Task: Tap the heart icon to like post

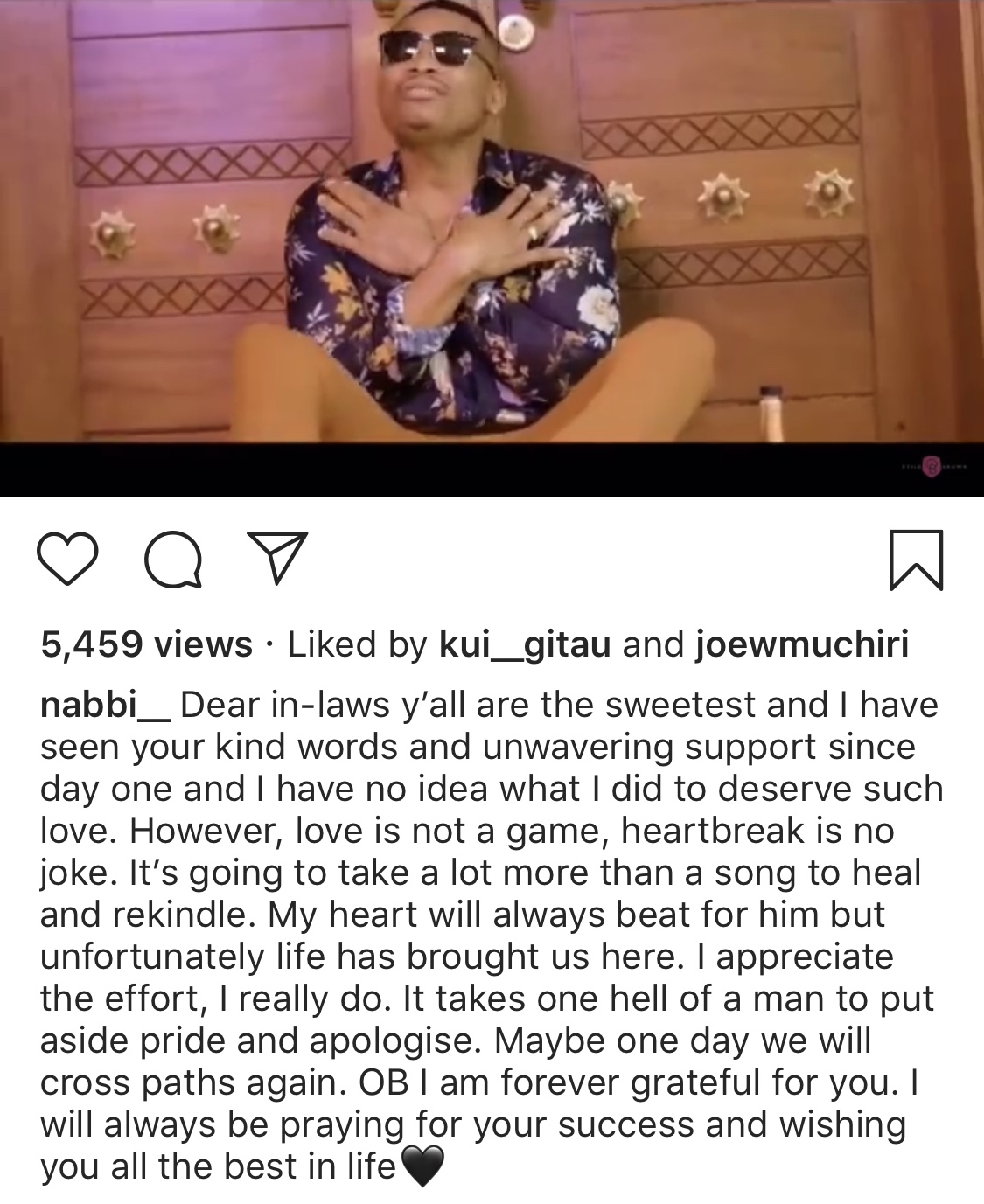Action: pyautogui.click(x=68, y=560)
